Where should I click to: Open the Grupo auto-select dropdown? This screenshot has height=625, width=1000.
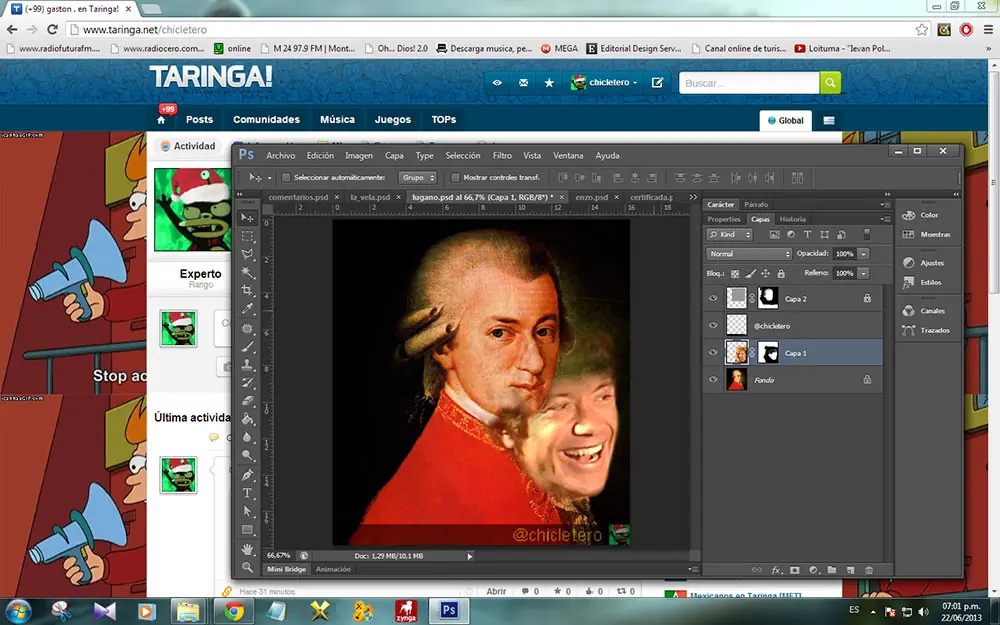(x=418, y=177)
